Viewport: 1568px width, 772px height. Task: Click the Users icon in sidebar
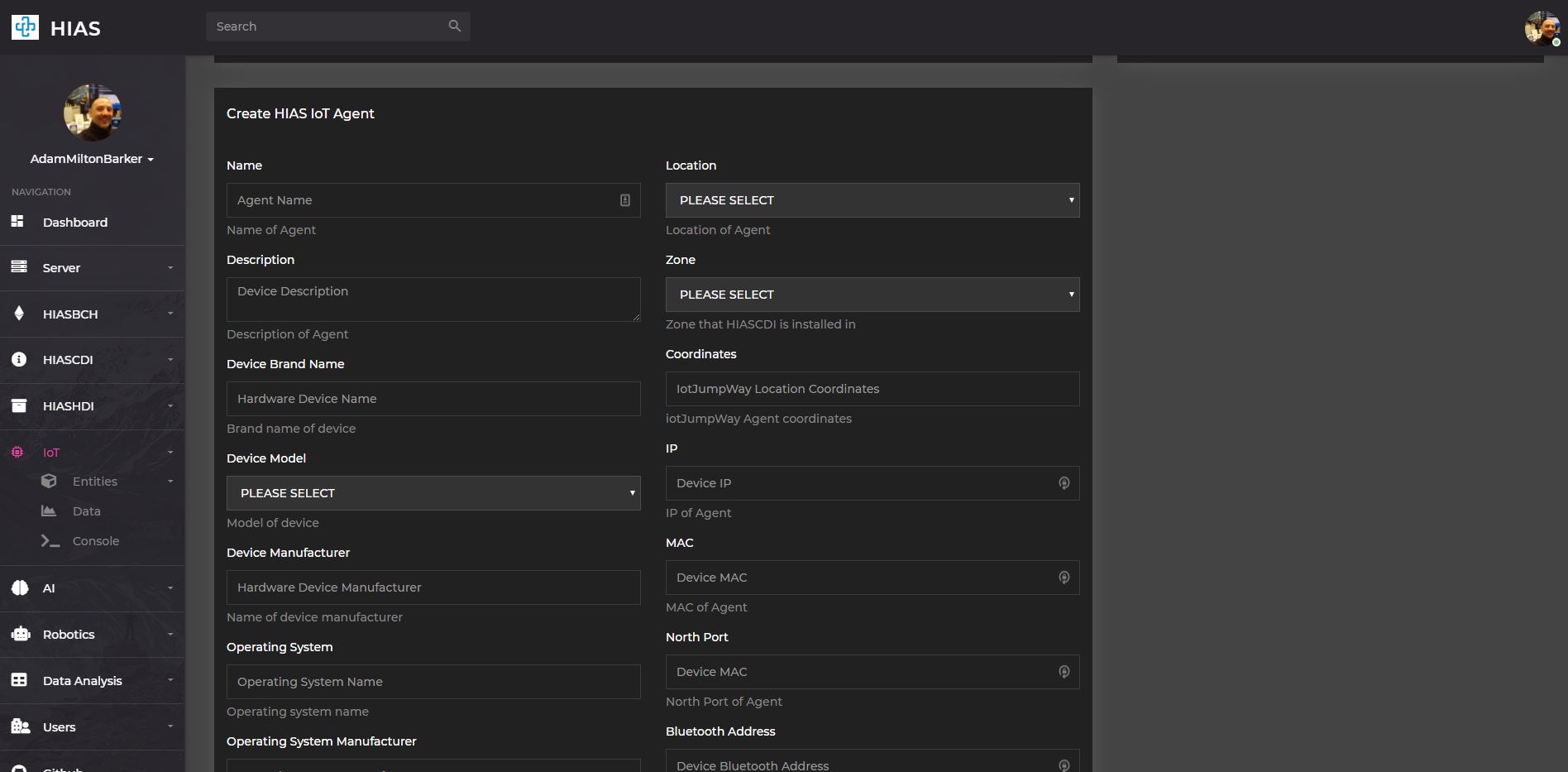coord(21,726)
